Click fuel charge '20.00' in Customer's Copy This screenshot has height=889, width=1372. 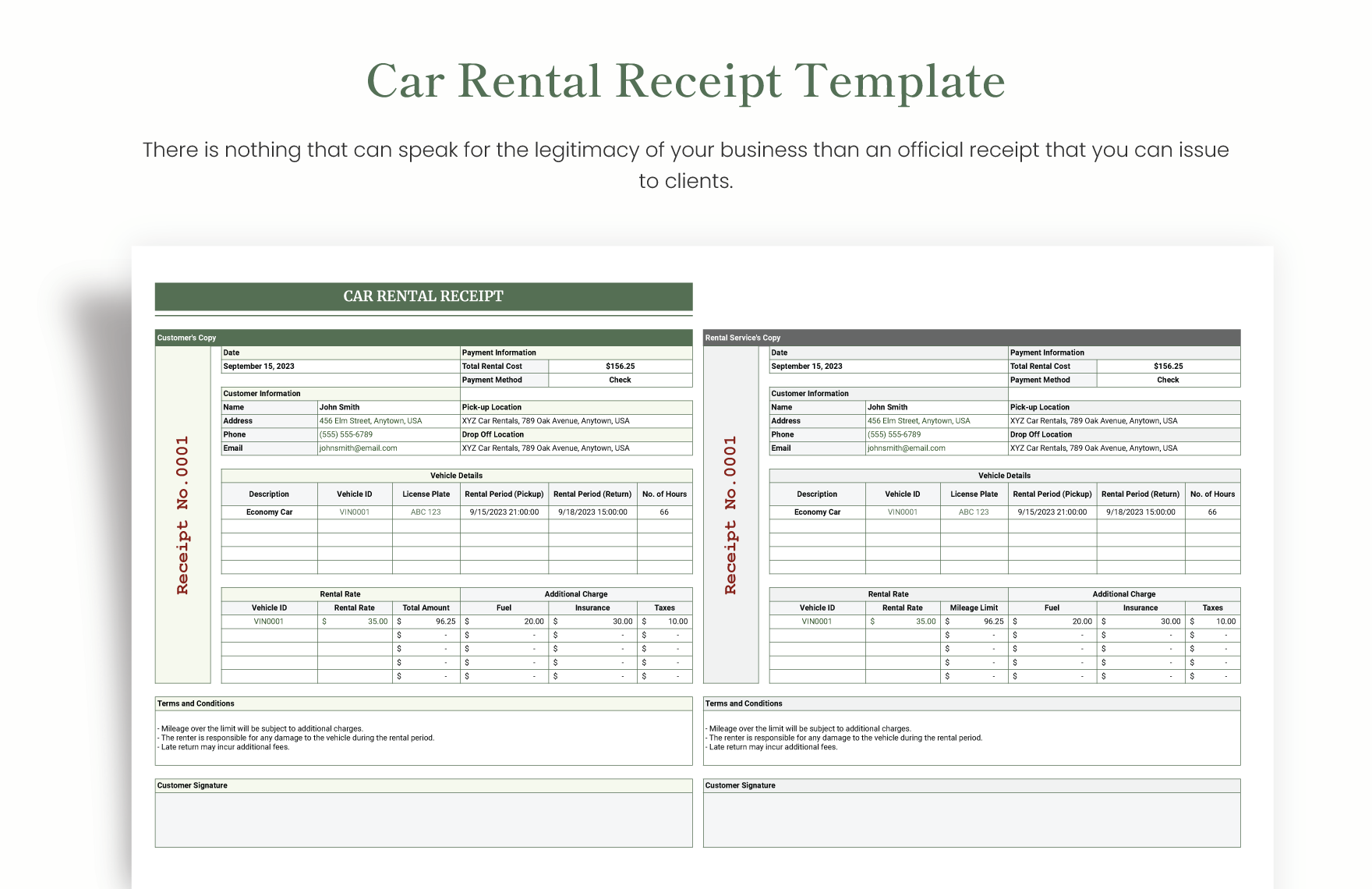[534, 622]
